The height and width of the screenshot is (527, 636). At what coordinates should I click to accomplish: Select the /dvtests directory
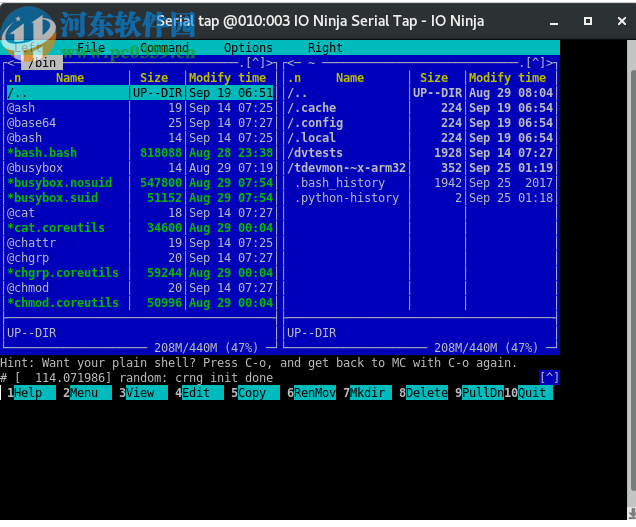coord(420,153)
